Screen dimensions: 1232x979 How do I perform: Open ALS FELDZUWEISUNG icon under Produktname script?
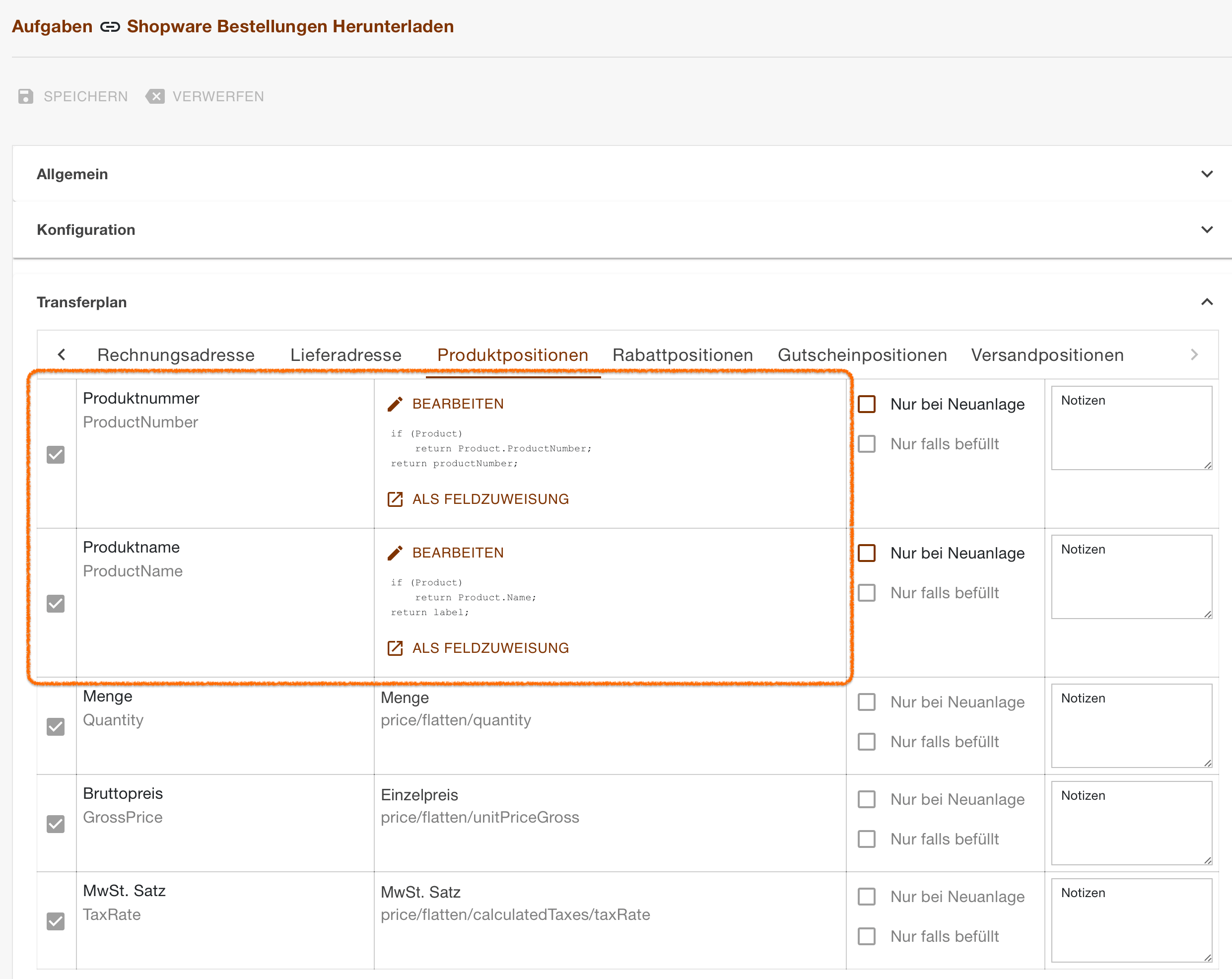coord(396,647)
